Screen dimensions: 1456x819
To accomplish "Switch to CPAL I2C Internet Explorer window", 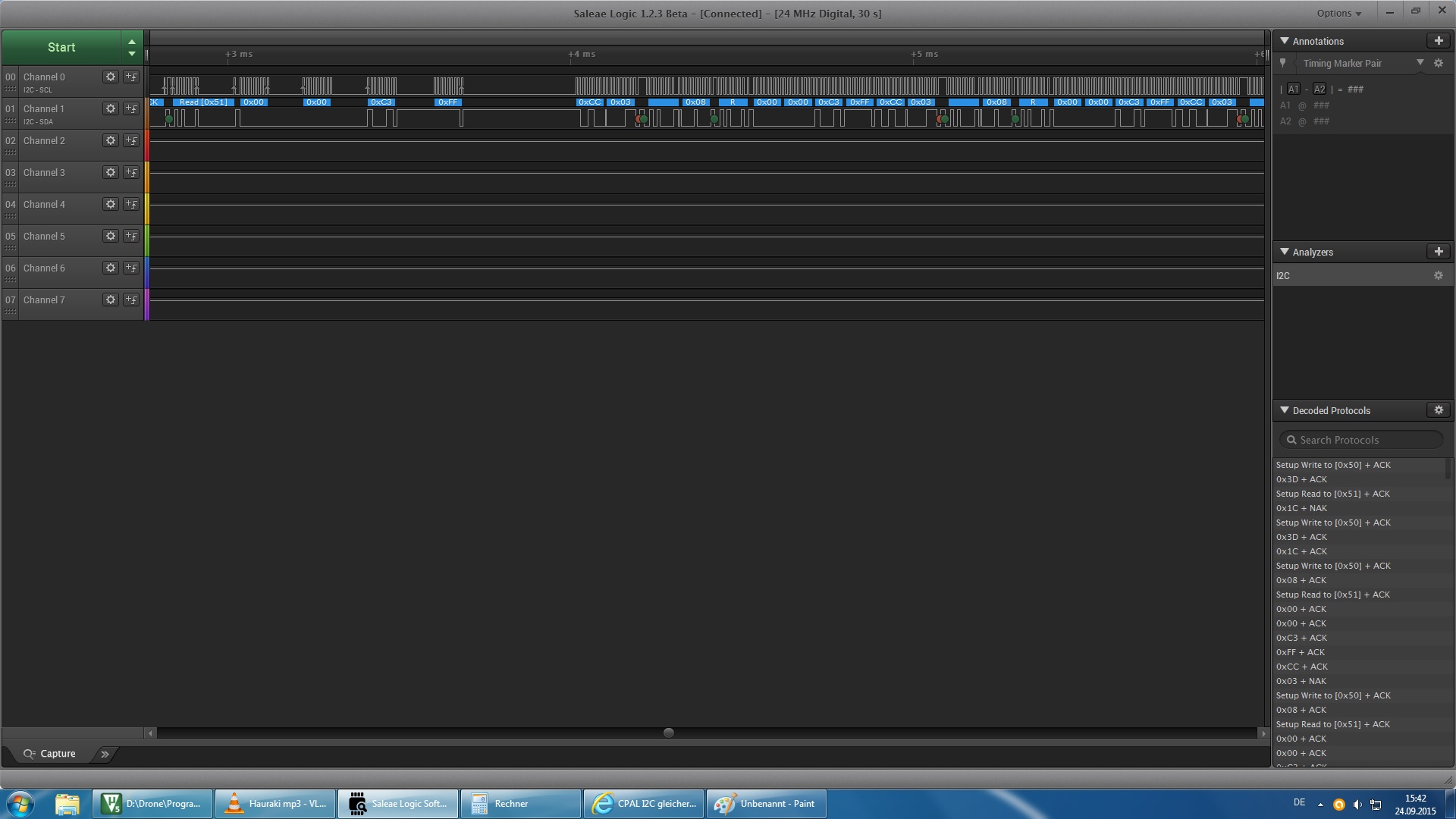I will [x=644, y=804].
